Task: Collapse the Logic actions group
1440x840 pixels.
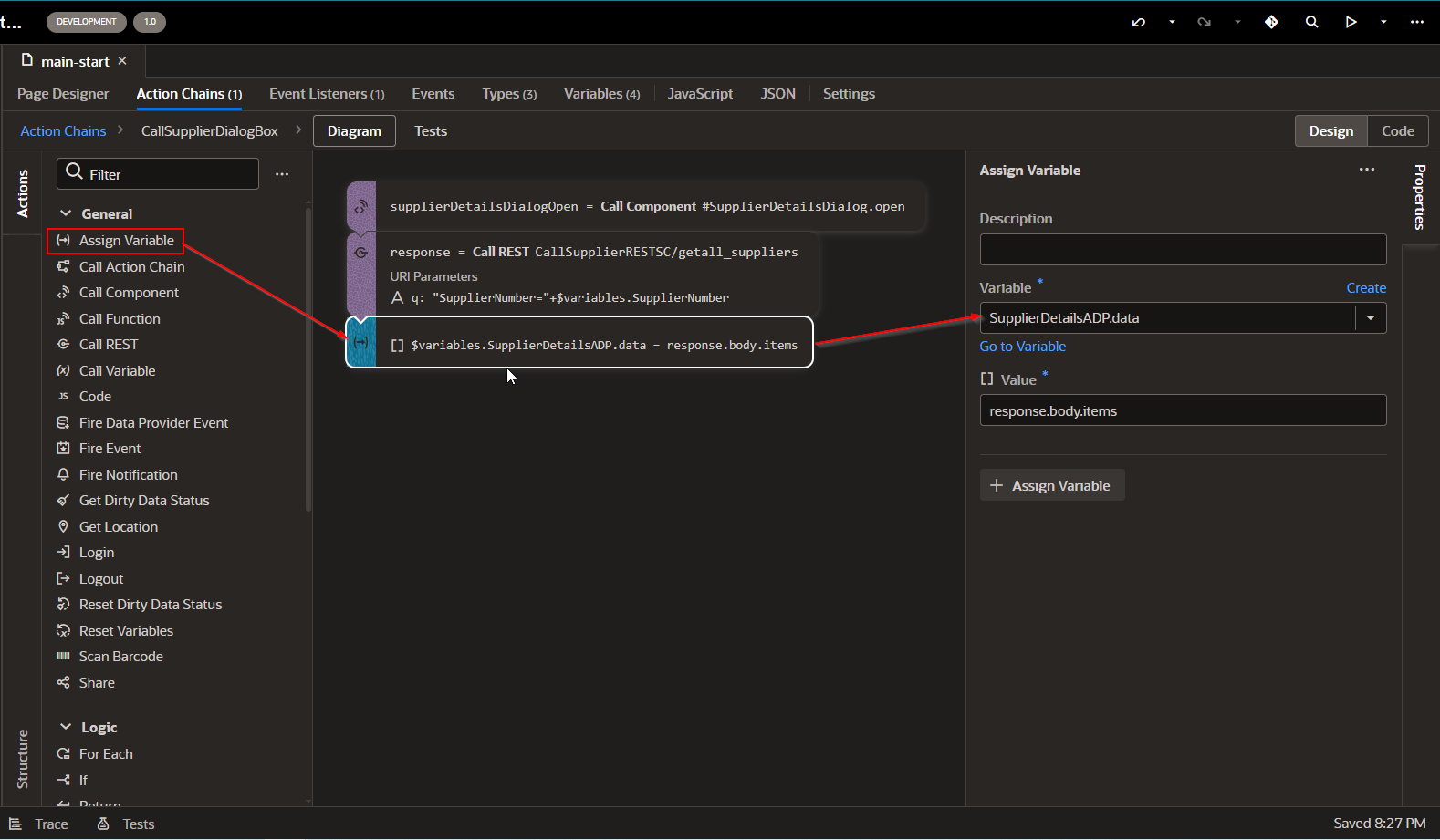Action: coord(66,727)
